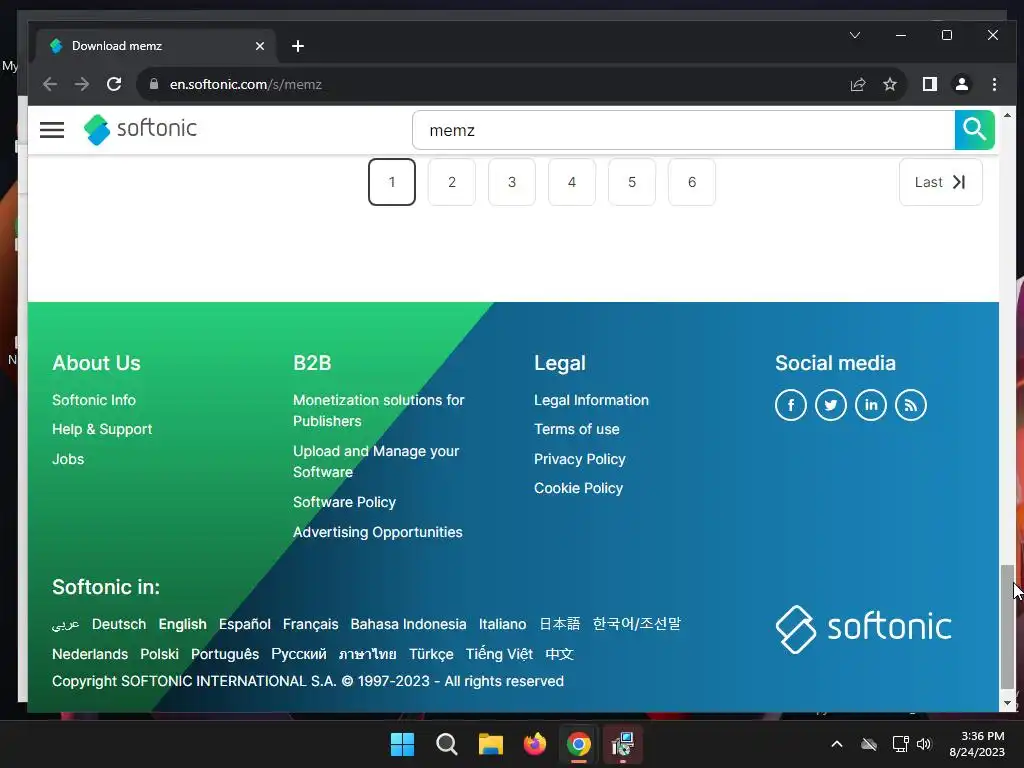The width and height of the screenshot is (1024, 768).
Task: Open Chrome profile avatar menu
Action: point(961,84)
